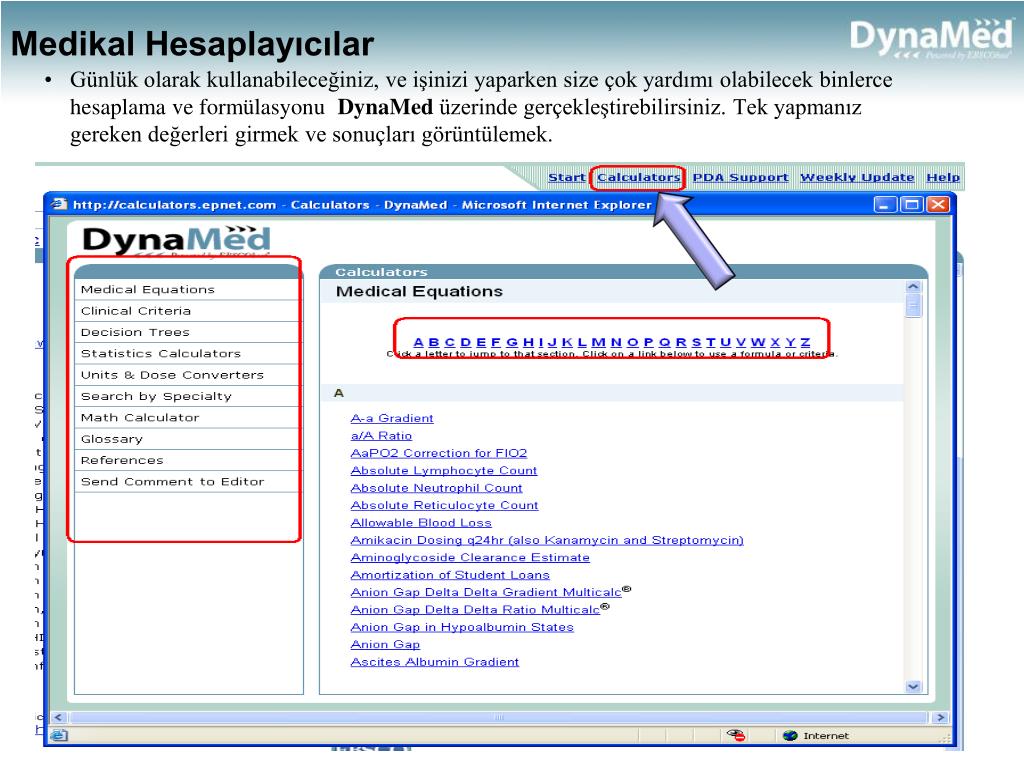Maximize the Internet Explorer window
1024x768 pixels.
tap(912, 205)
